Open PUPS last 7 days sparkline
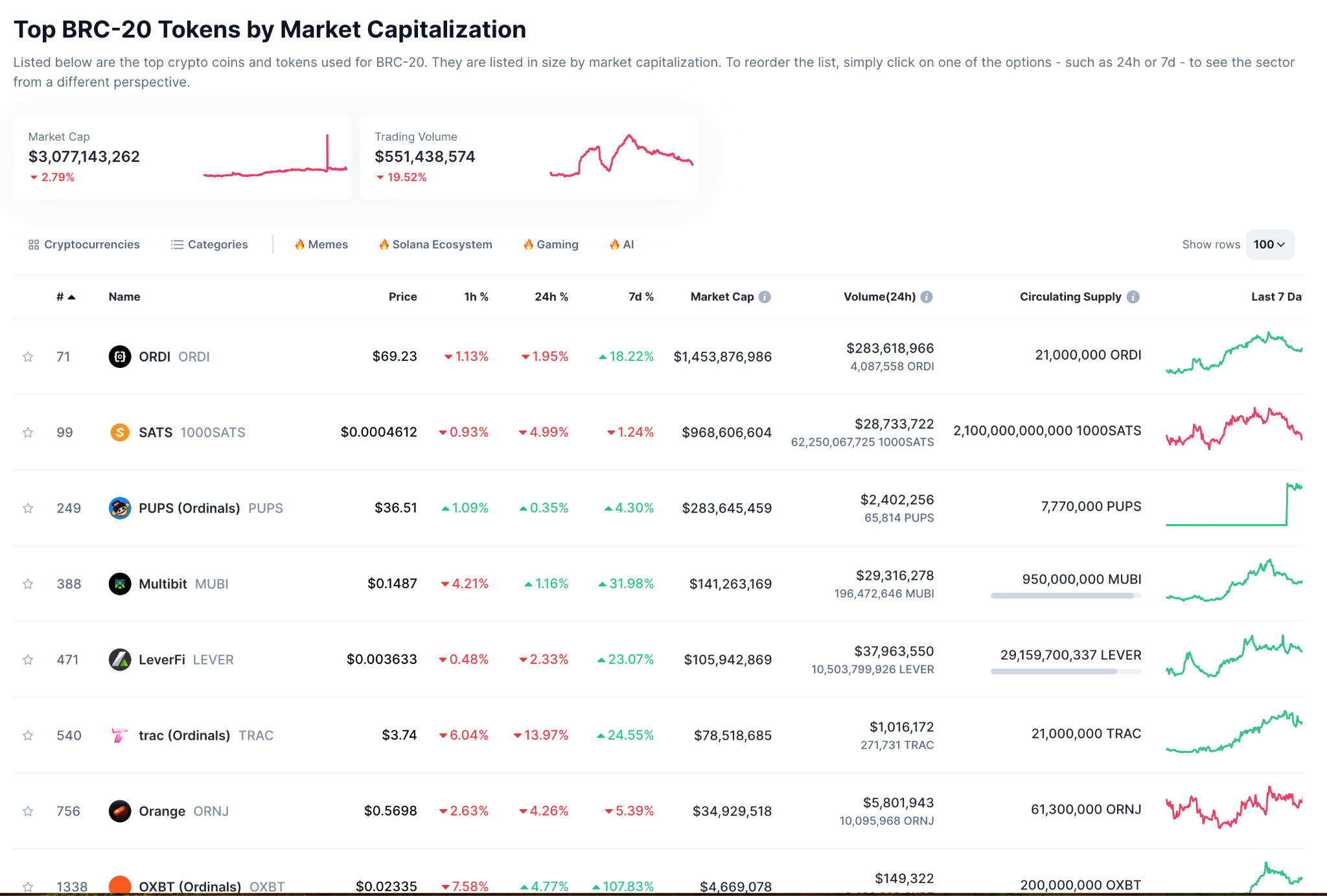This screenshot has width=1327, height=896. [x=1234, y=504]
